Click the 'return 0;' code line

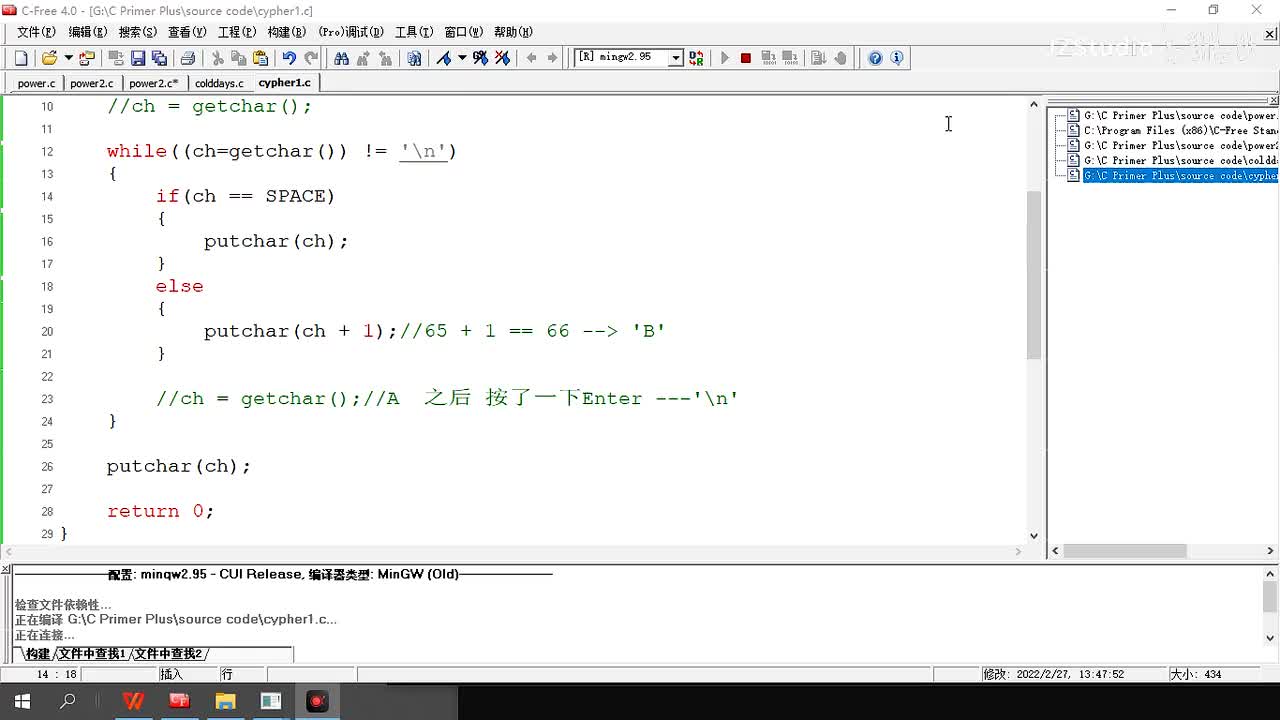click(x=161, y=511)
